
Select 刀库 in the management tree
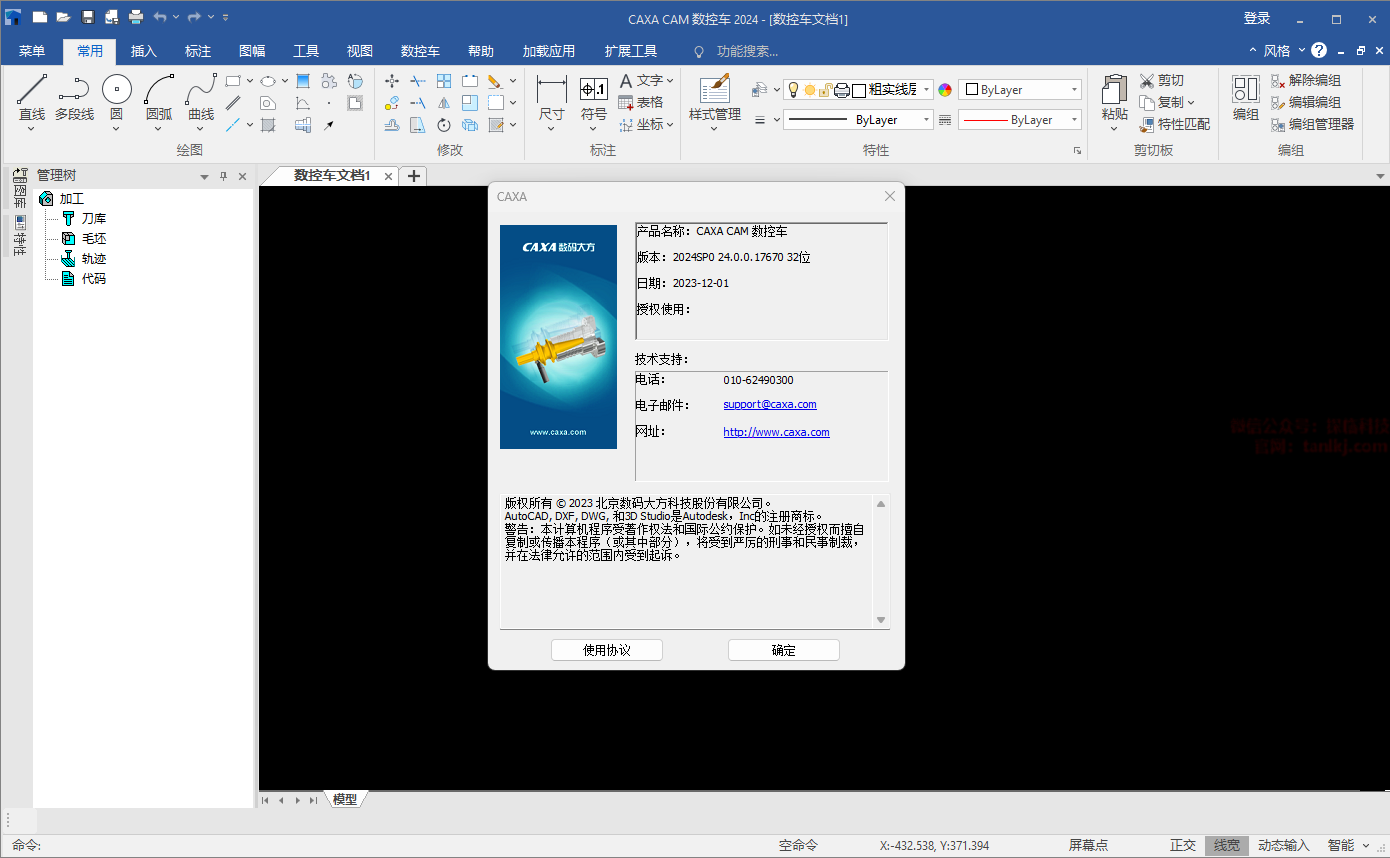(93, 218)
